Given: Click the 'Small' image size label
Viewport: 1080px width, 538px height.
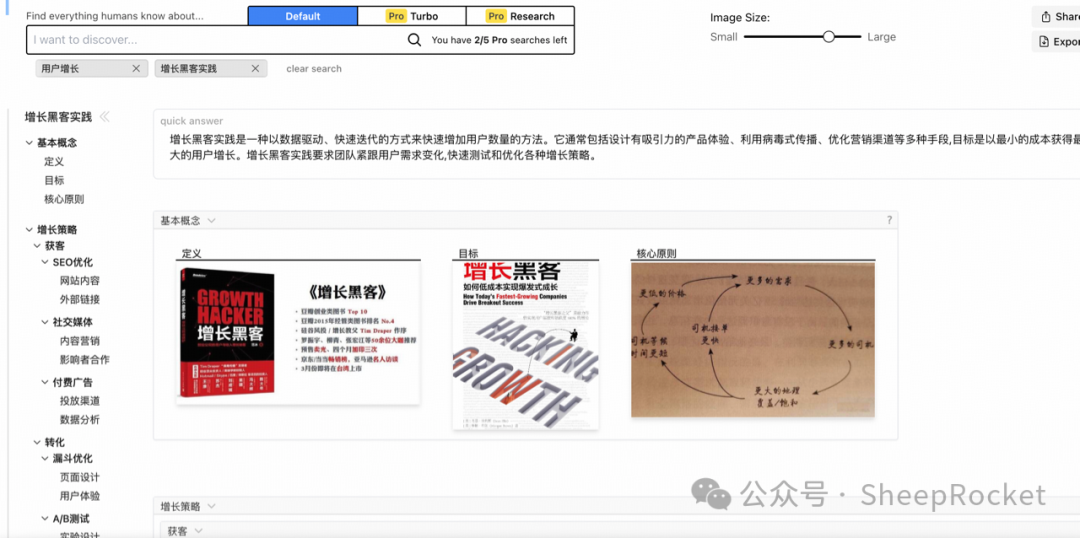Looking at the screenshot, I should point(724,37).
